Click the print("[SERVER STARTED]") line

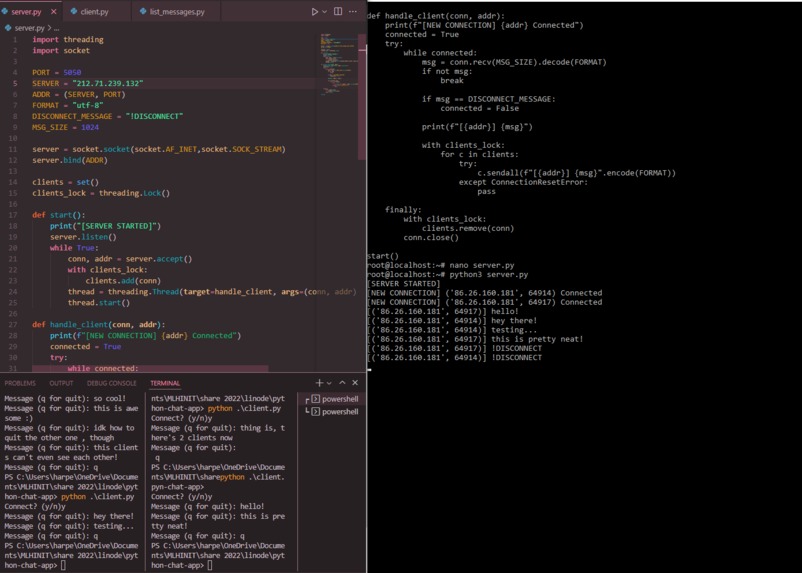point(105,226)
